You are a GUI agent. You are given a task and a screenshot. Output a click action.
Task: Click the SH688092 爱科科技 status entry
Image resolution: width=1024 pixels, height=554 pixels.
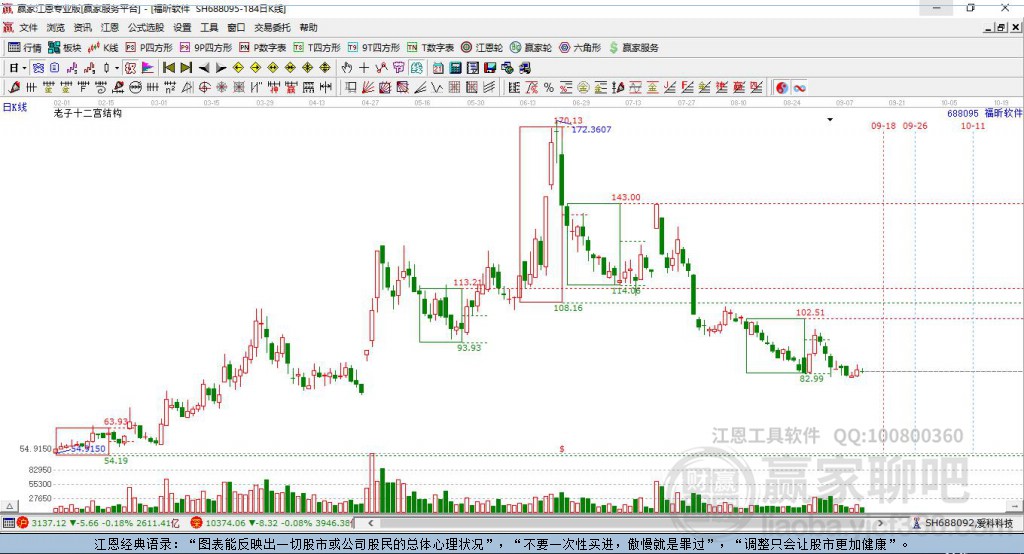968,523
